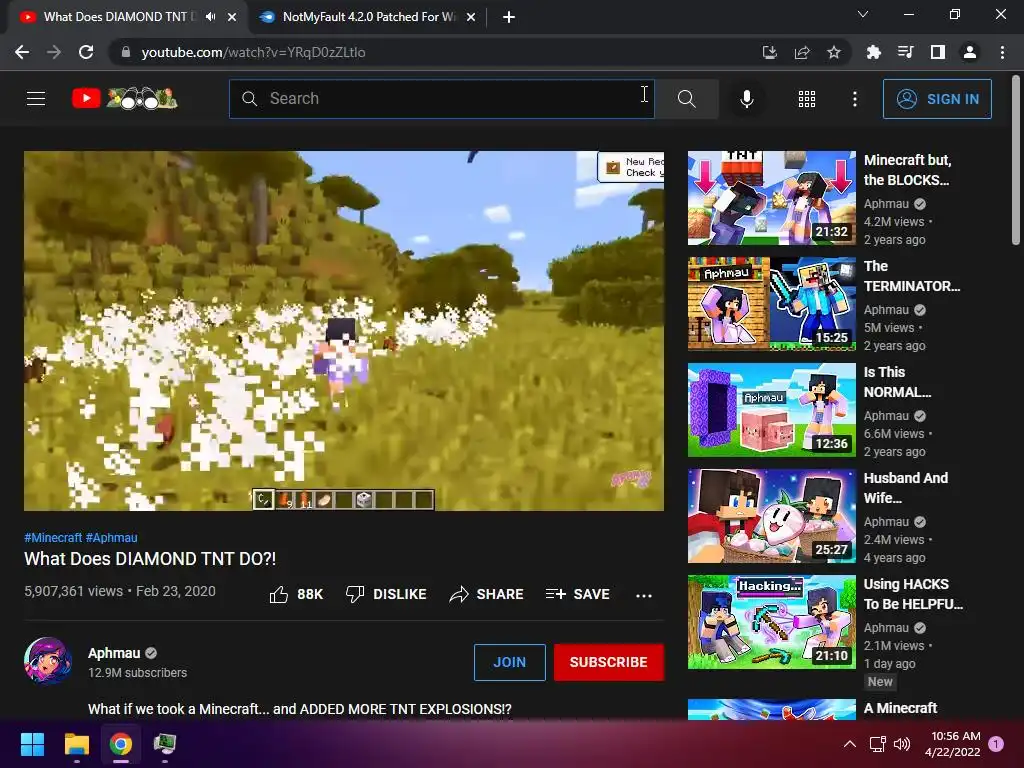Click the Chrome taskbar icon
The width and height of the screenshot is (1024, 768).
pyautogui.click(x=121, y=744)
